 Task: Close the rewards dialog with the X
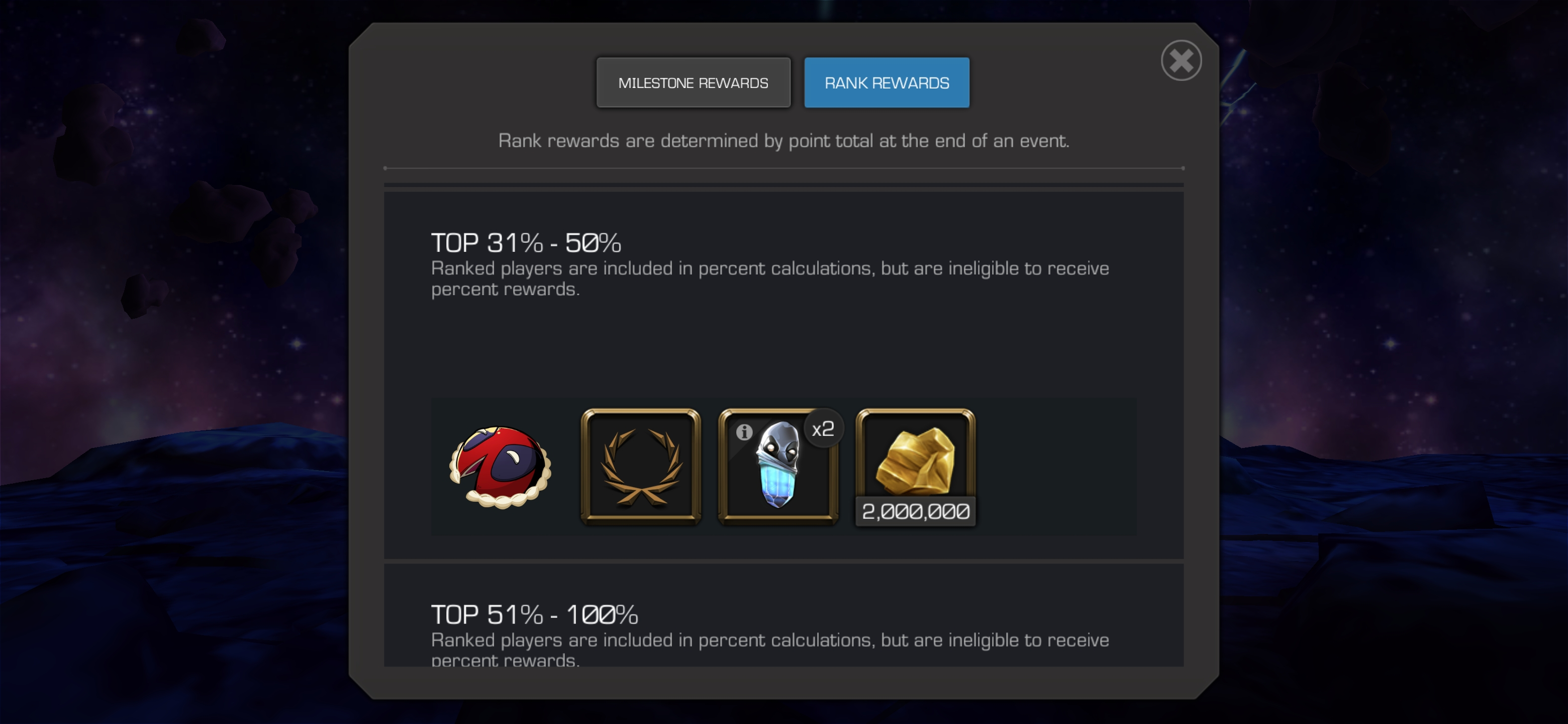click(1181, 60)
